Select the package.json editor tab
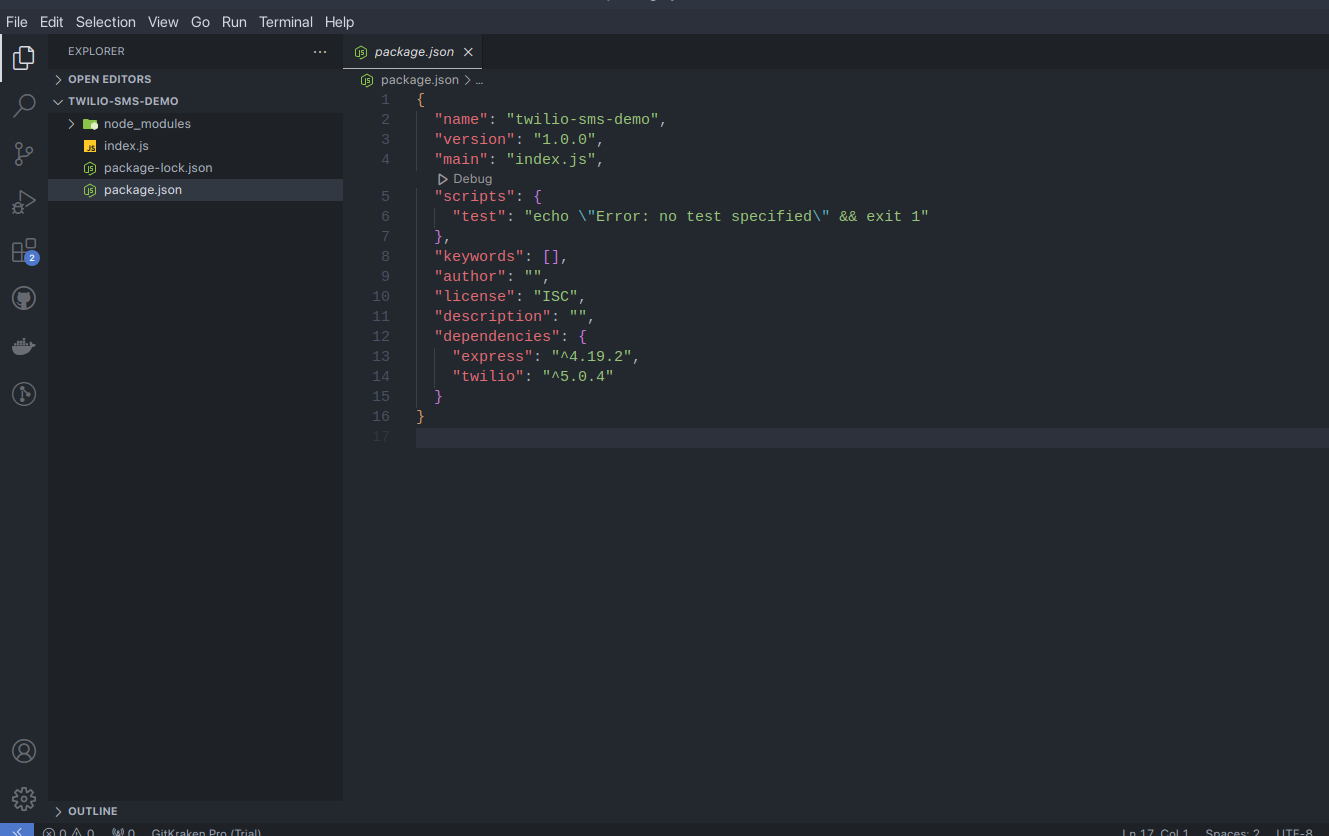 coord(413,52)
